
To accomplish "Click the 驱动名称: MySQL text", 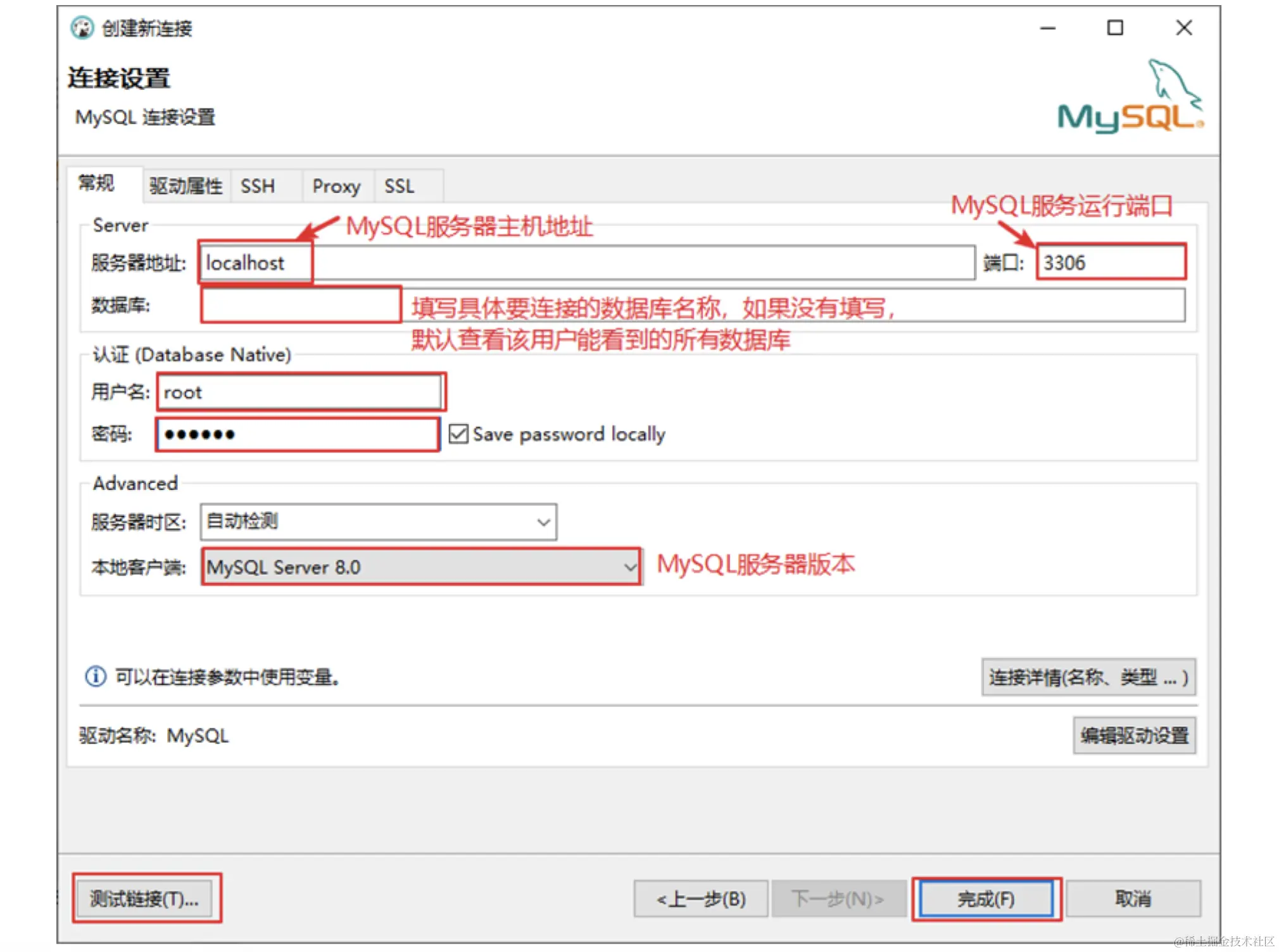I will [x=154, y=735].
